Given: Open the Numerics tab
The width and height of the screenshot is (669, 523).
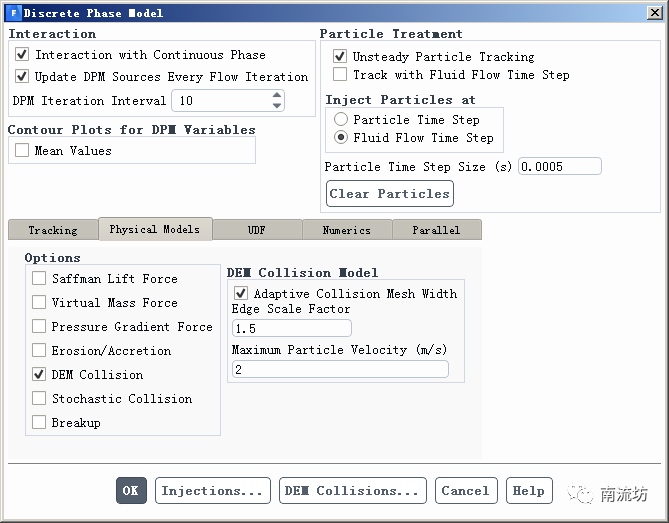Looking at the screenshot, I should pos(346,230).
